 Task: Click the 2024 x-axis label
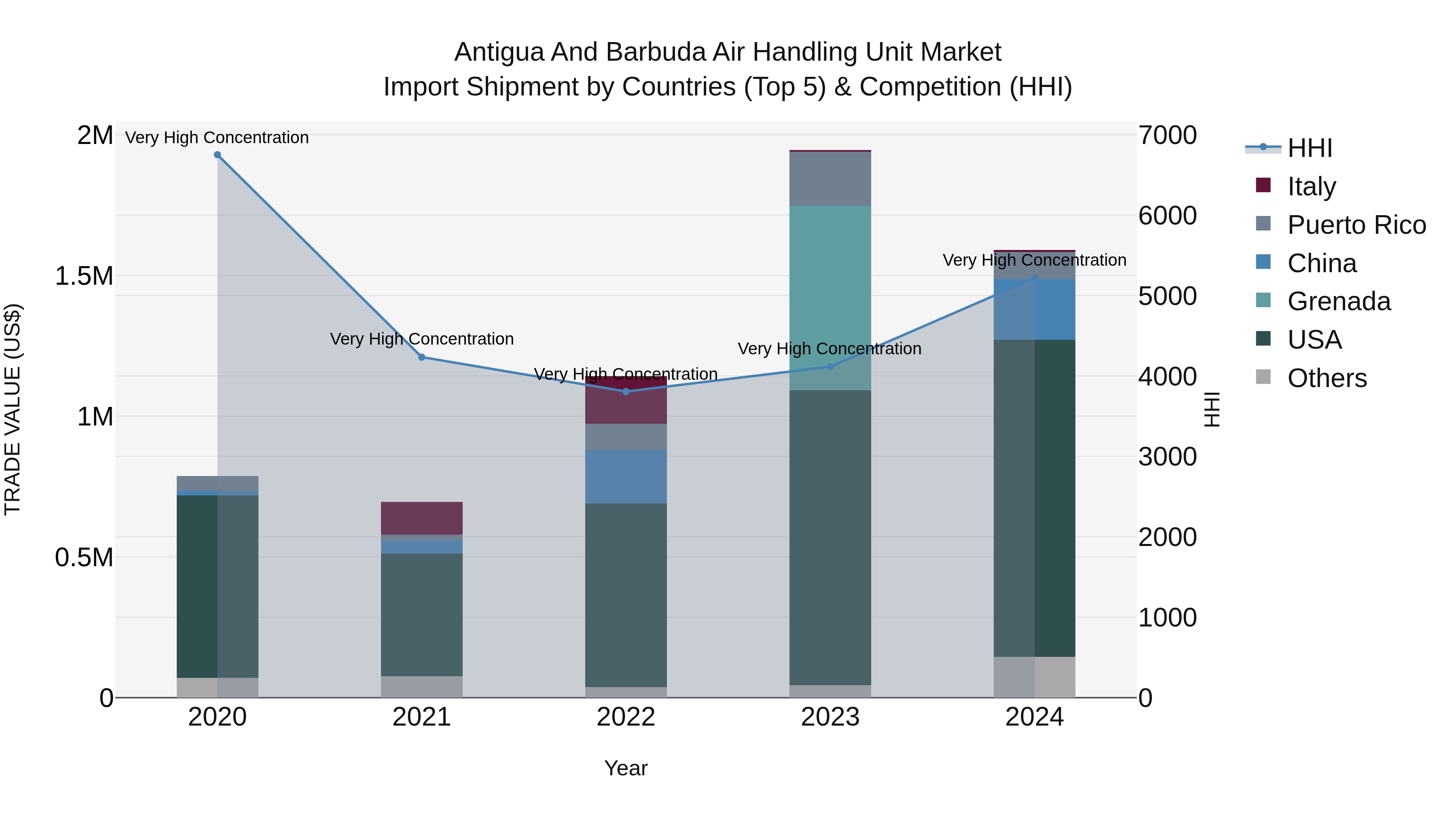[x=1035, y=717]
